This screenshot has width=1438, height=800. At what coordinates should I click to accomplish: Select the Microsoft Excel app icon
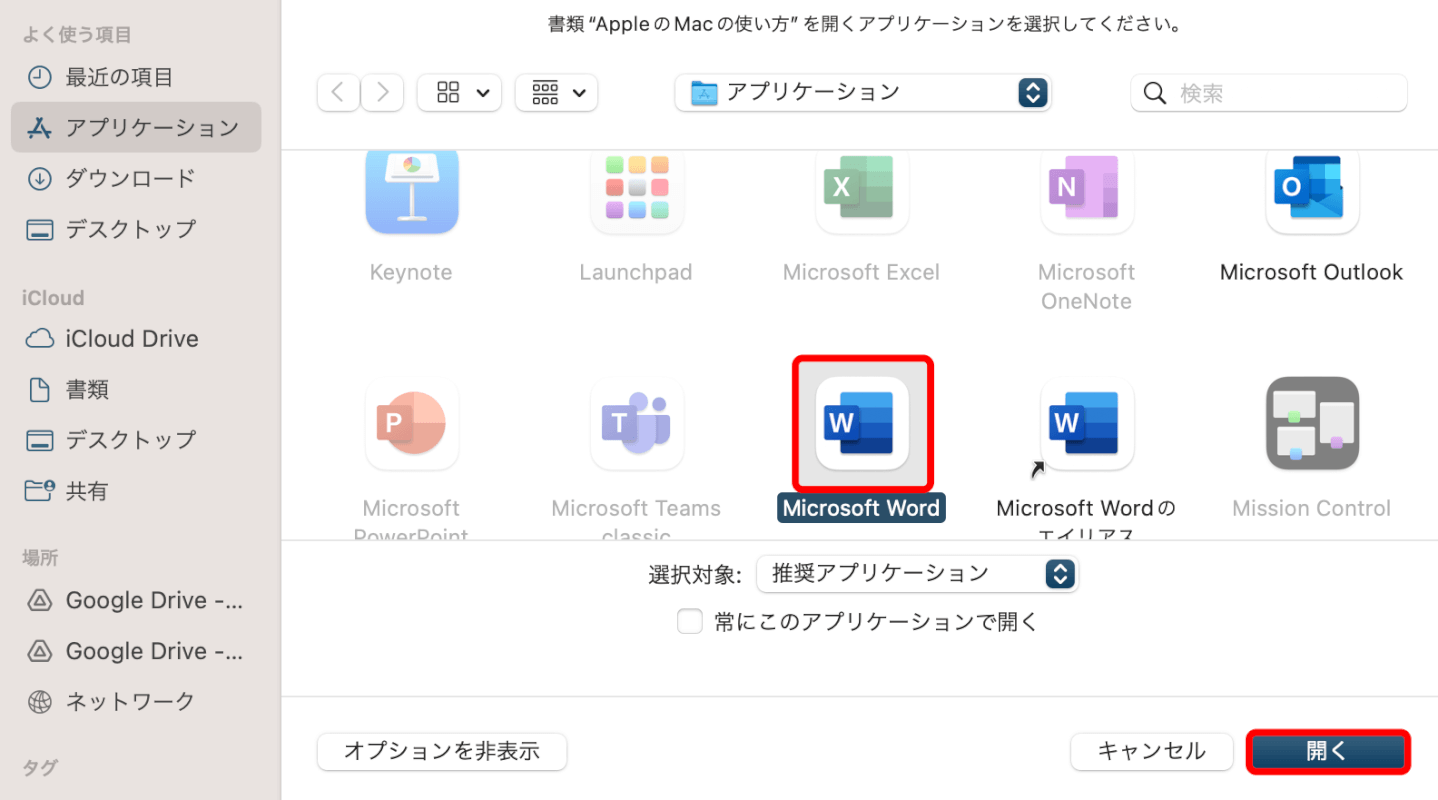click(861, 191)
